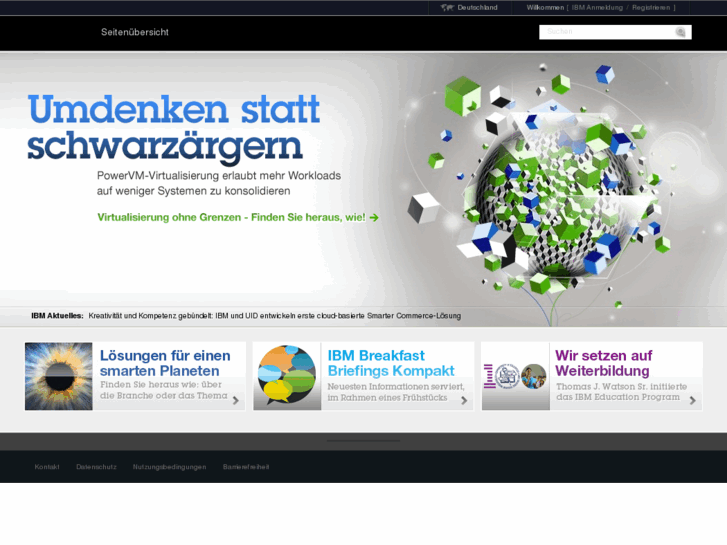This screenshot has height=545, width=727.
Task: Click 'Finden Sie heraus wie: über die Branche' text
Action: pos(163,390)
